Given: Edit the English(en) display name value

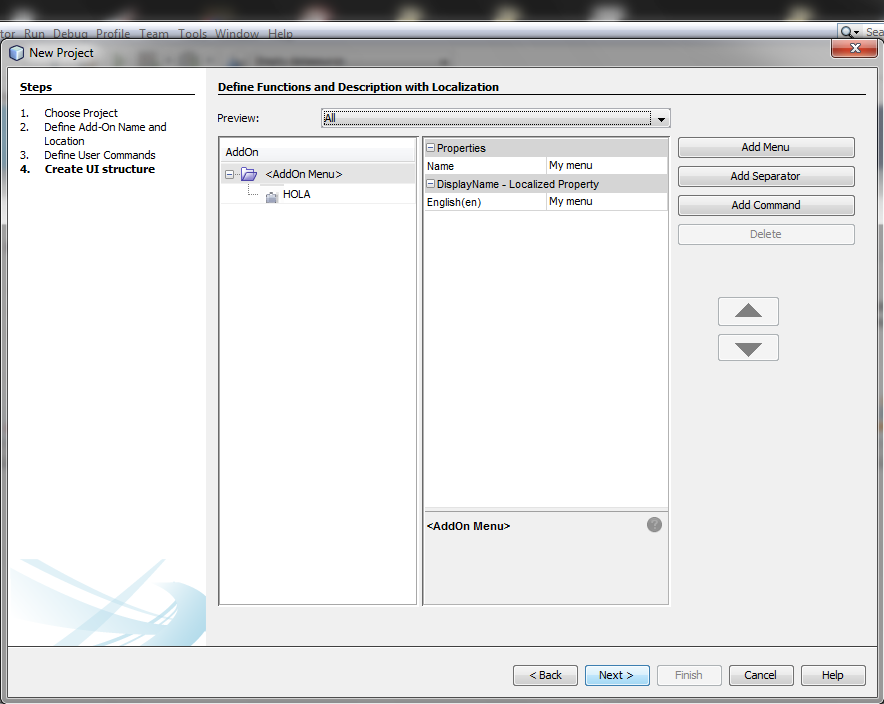Looking at the screenshot, I should click(x=606, y=202).
